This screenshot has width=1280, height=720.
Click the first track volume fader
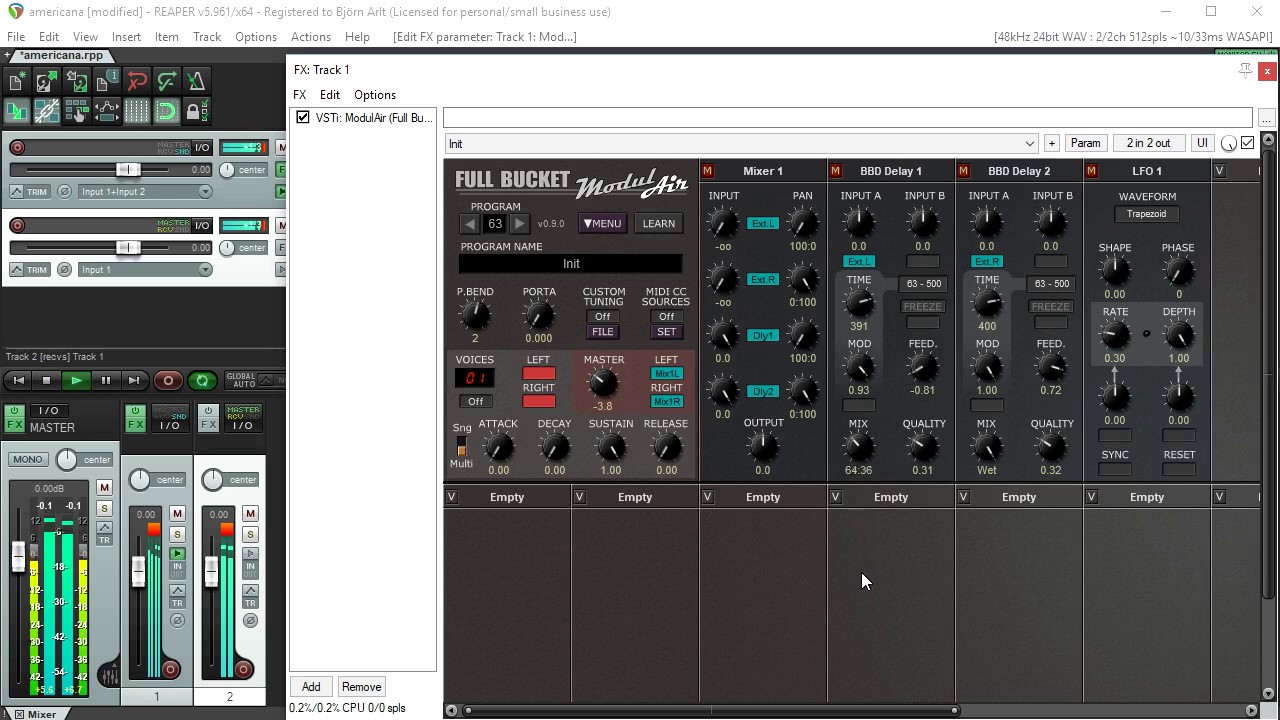tap(127, 170)
